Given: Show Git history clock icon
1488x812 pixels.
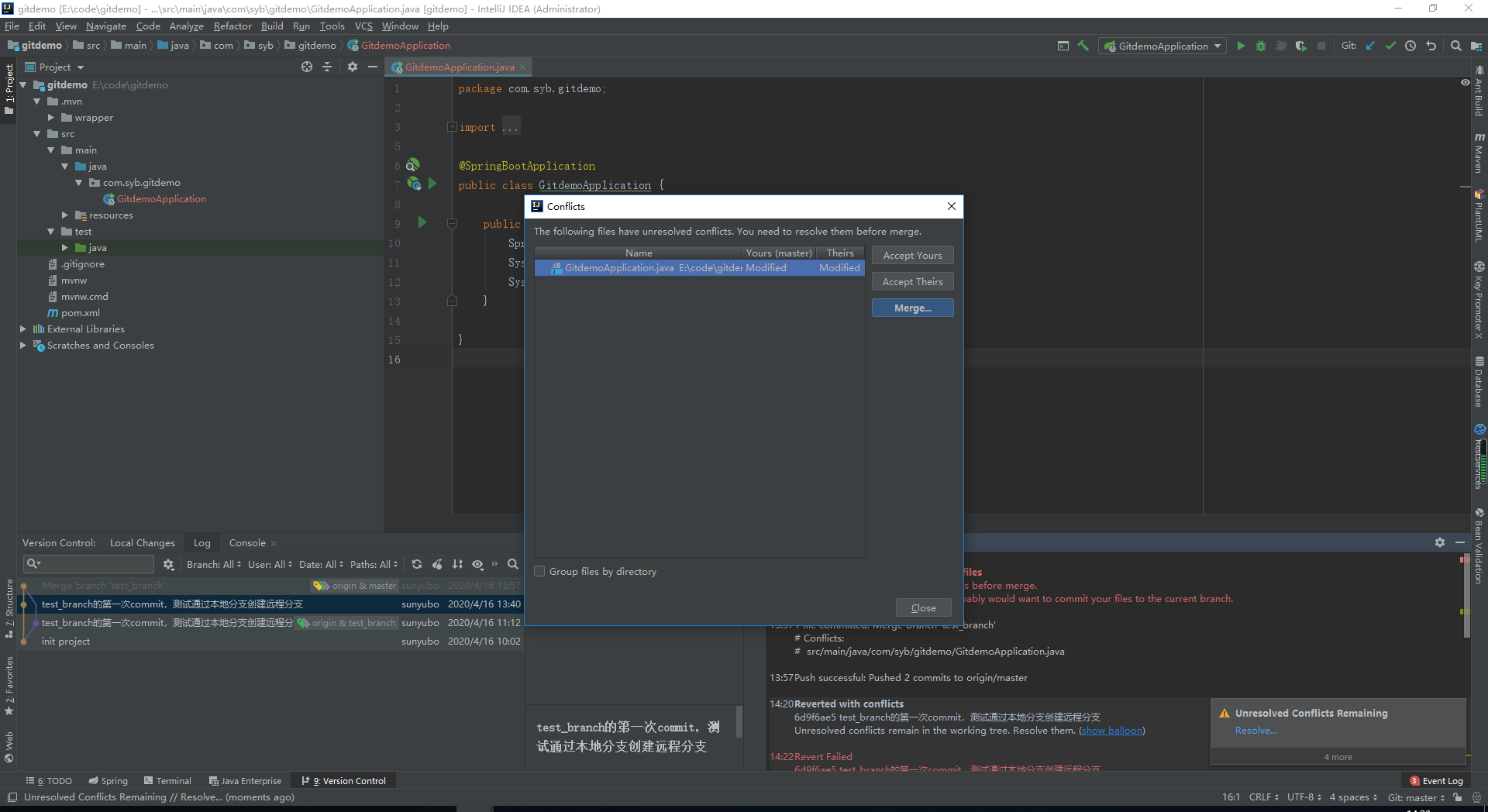Looking at the screenshot, I should click(x=1410, y=46).
